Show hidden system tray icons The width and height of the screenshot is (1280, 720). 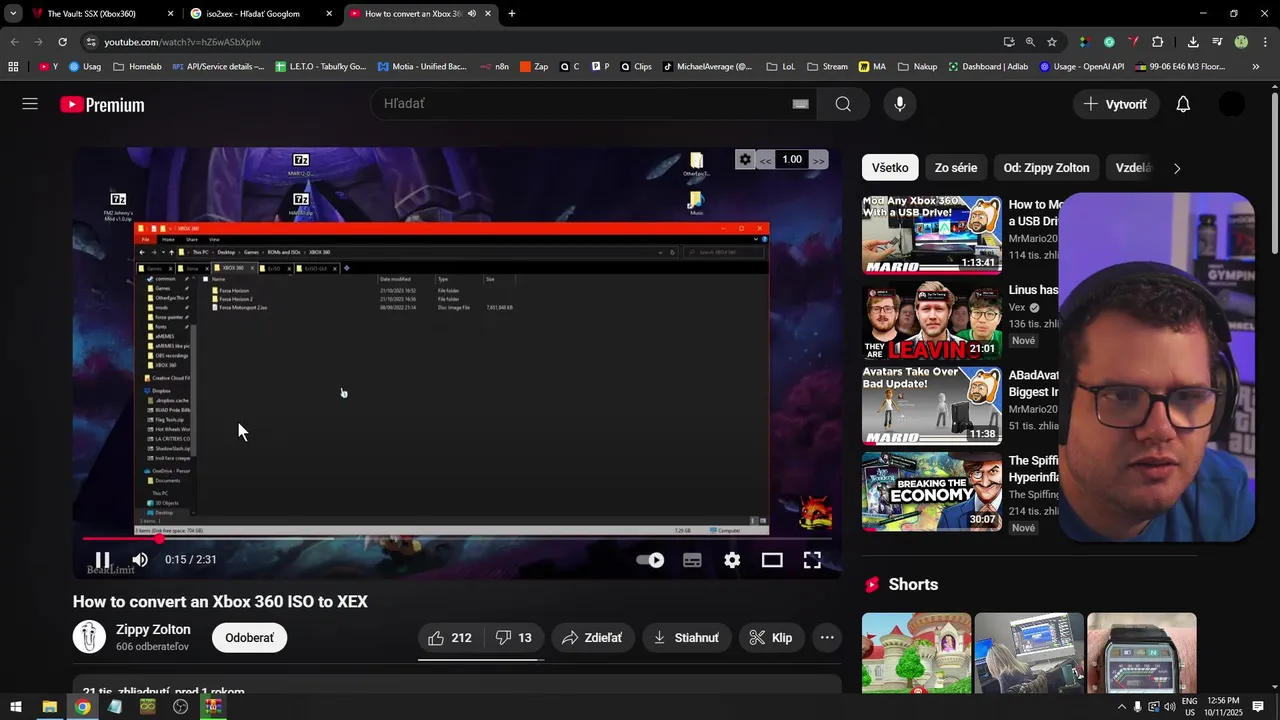click(1121, 707)
